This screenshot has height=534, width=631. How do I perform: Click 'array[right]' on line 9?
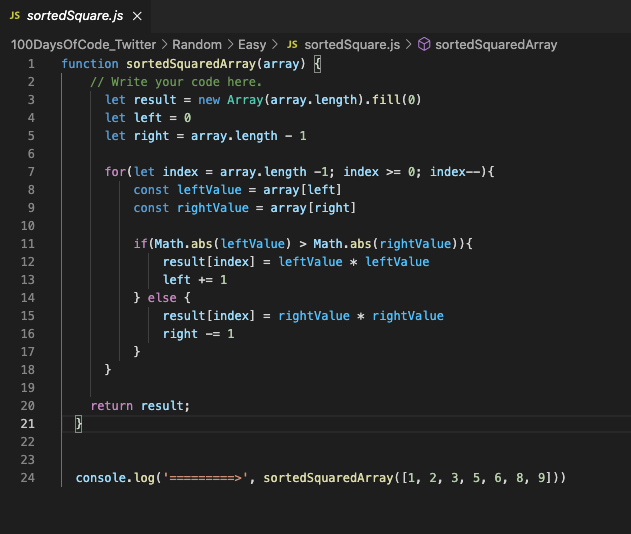(313, 208)
